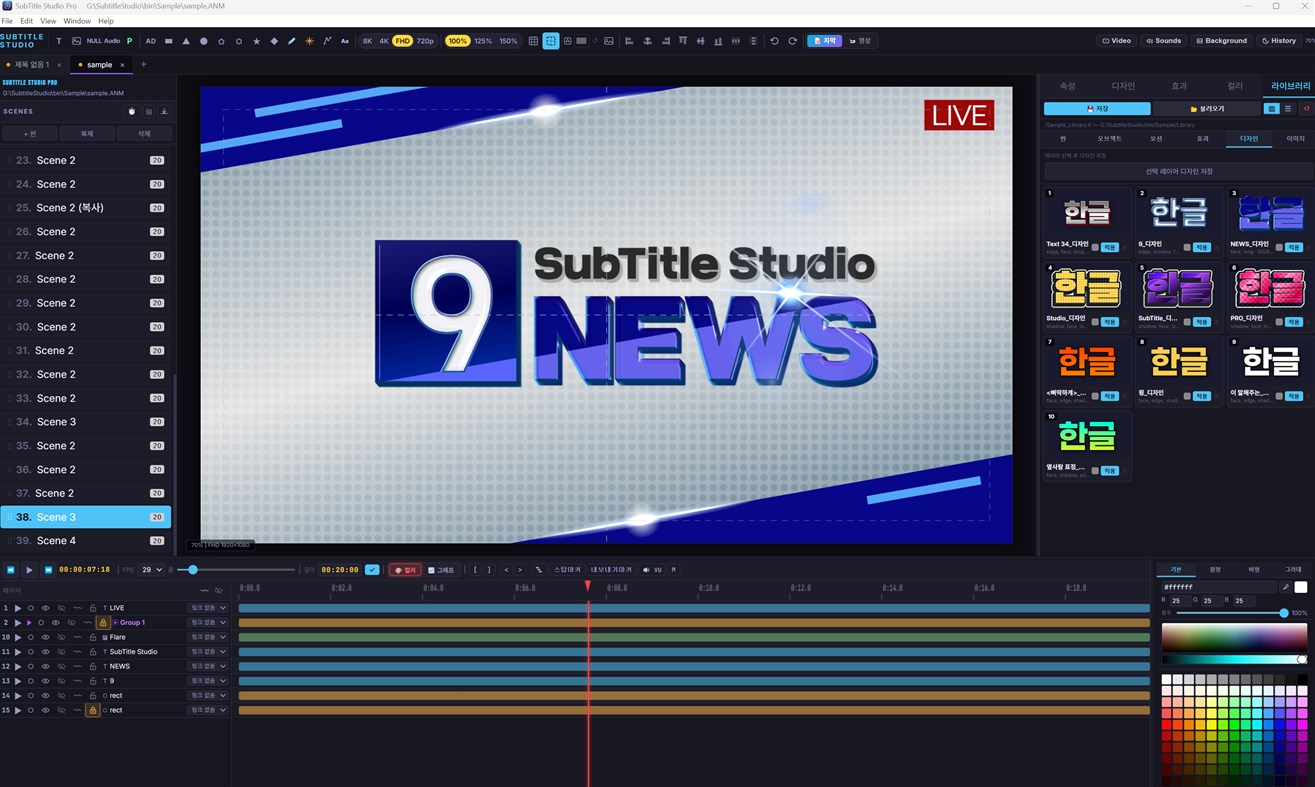Select the Text tool in the top toolbar
1315x787 pixels.
pos(59,41)
